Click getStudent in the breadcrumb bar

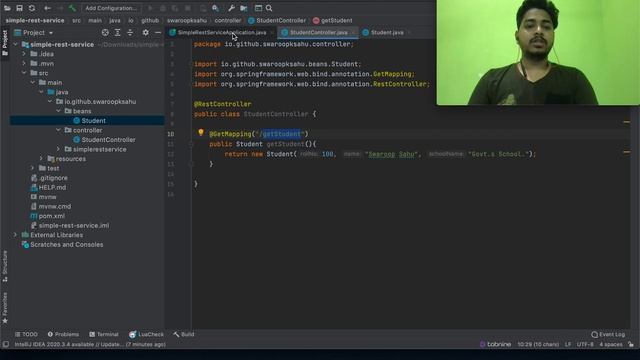333,20
